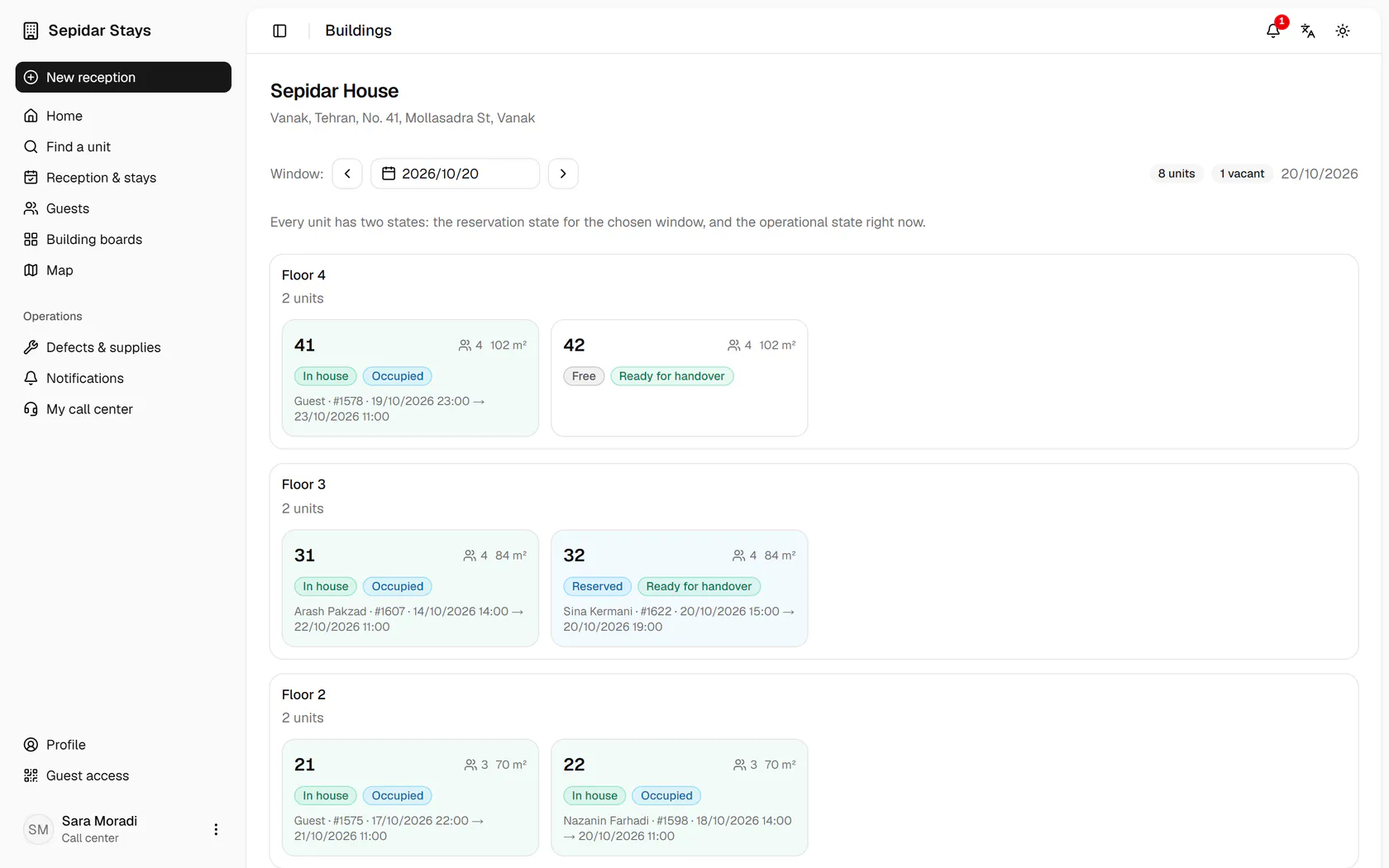Click In house badge on unit 31
Image resolution: width=1389 pixels, height=868 pixels.
click(326, 586)
